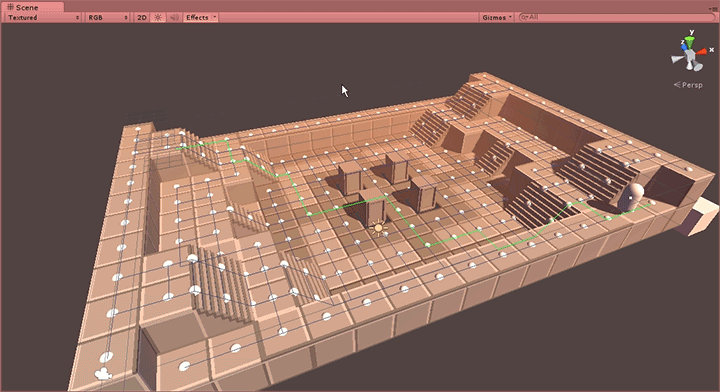Open the RGB render mode dropdown
The height and width of the screenshot is (392, 720).
click(x=107, y=17)
